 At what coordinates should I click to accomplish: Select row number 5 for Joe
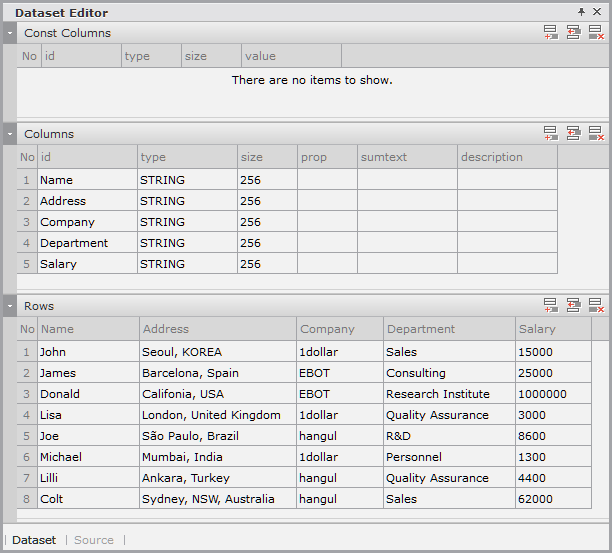coord(27,436)
